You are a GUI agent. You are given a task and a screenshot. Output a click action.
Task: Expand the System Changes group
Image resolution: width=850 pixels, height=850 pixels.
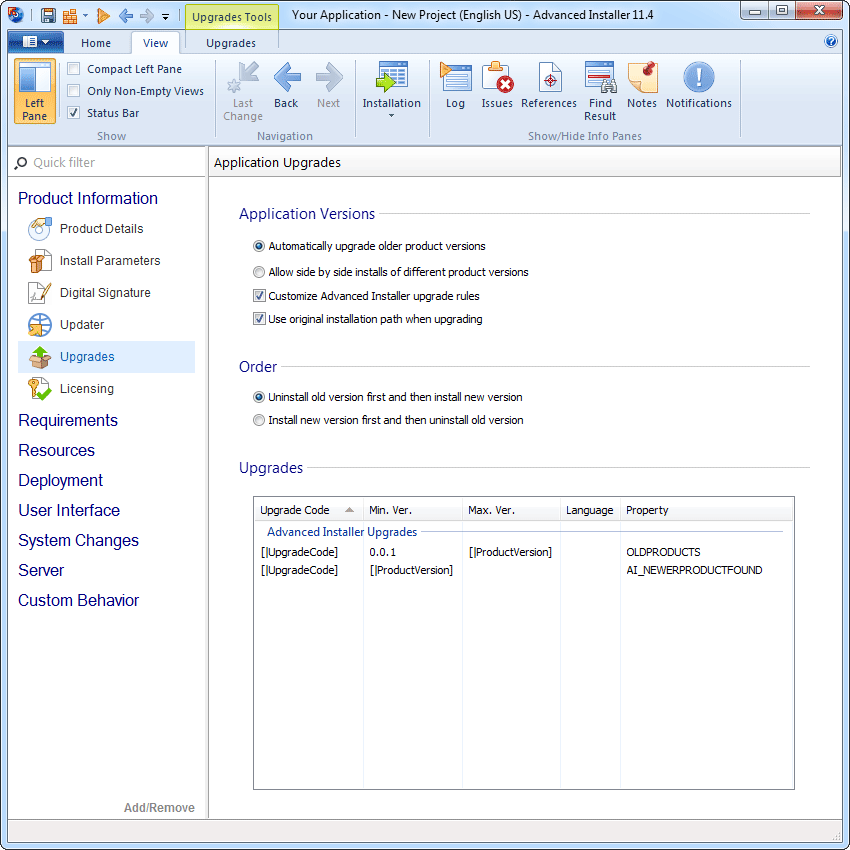[x=79, y=540]
